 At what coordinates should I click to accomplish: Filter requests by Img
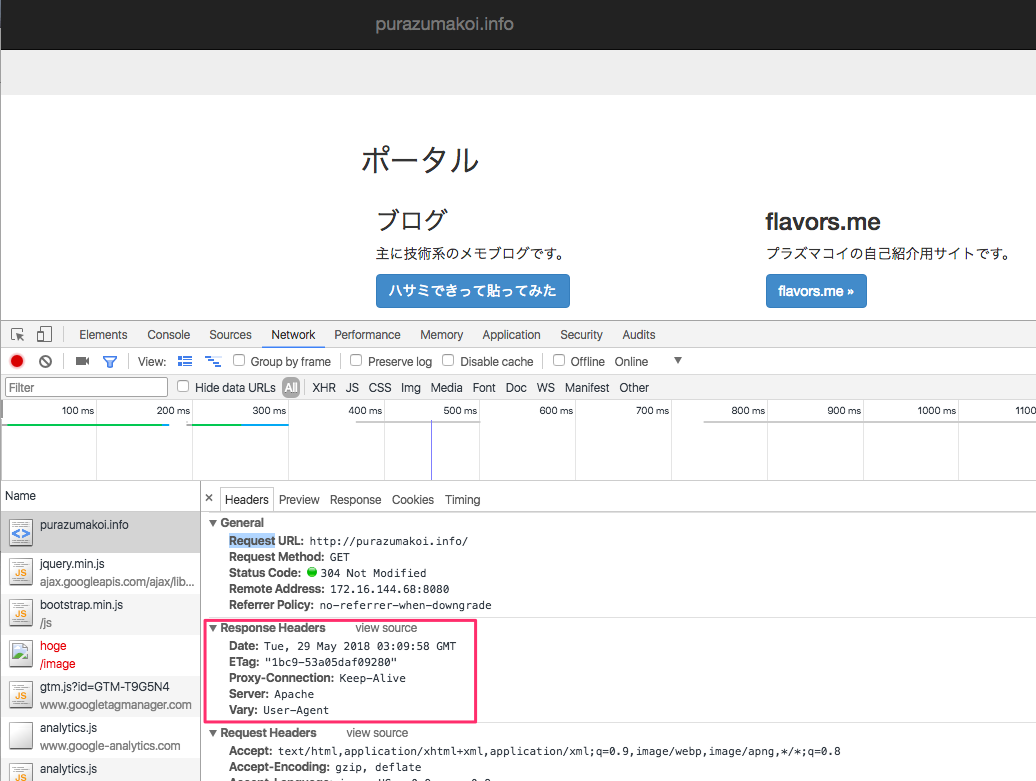411,388
